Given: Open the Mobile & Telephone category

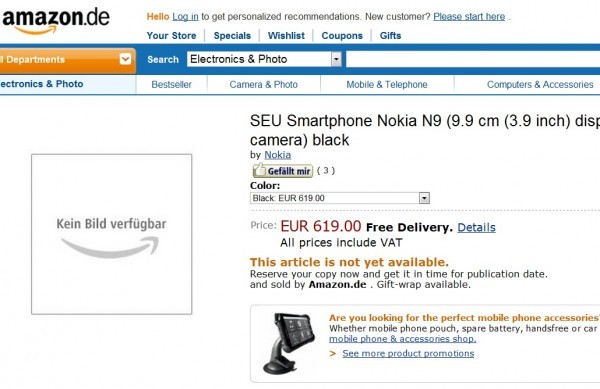Looking at the screenshot, I should coord(387,85).
